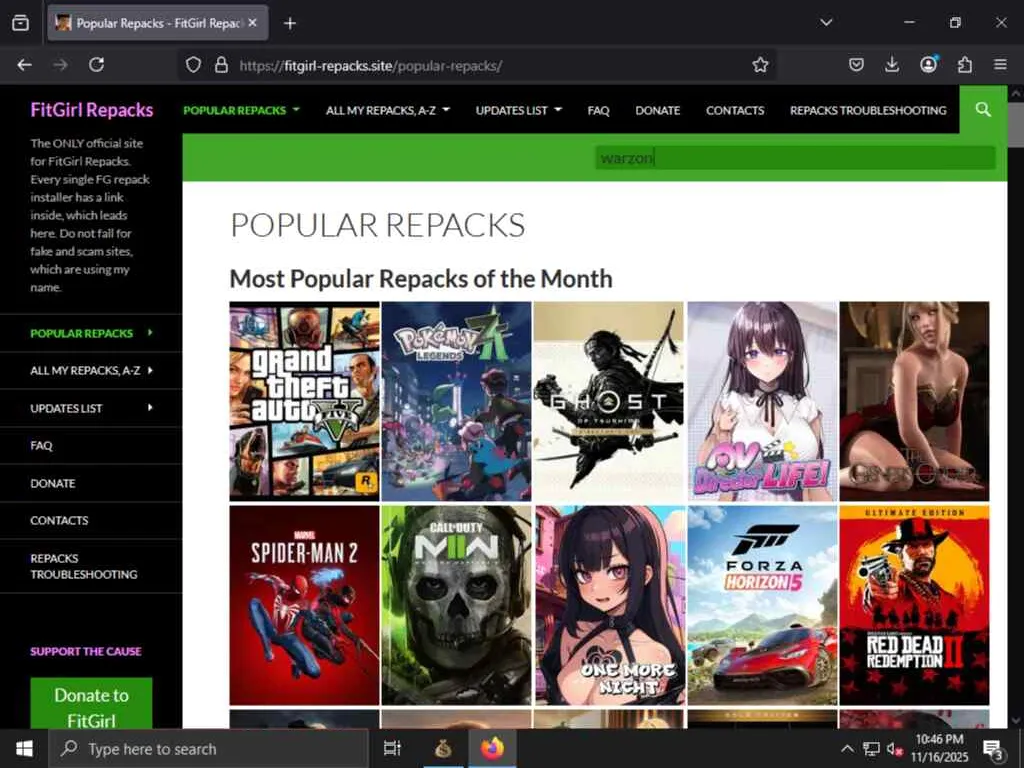Open Repacks Troubleshooting in the left sidebar
This screenshot has width=1024, height=768.
[84, 566]
